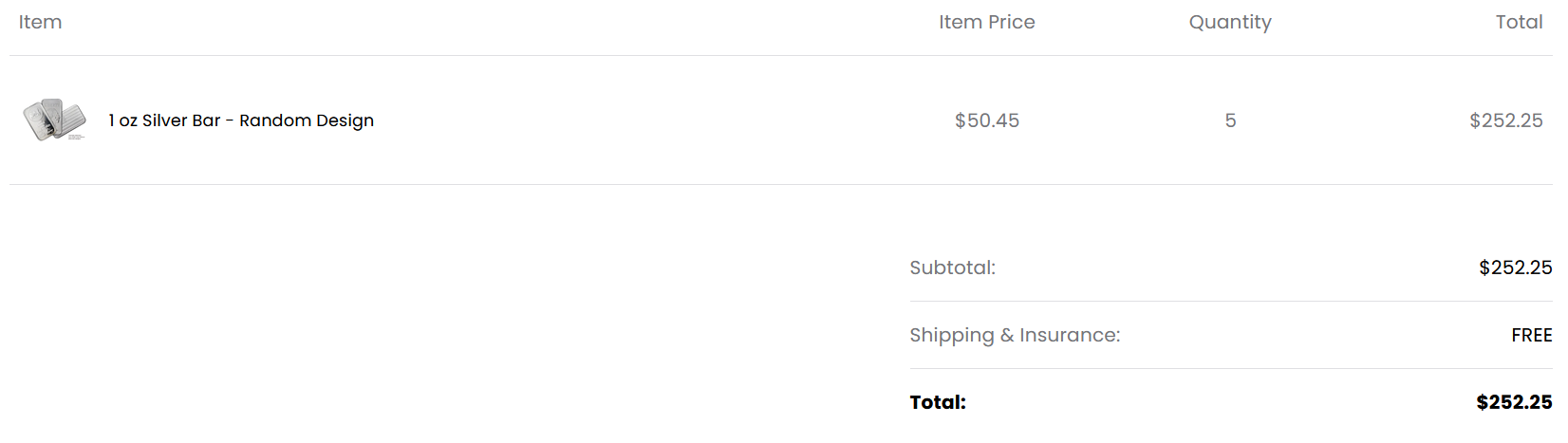Click the divider between Subtotal and Shipping

[1230, 301]
